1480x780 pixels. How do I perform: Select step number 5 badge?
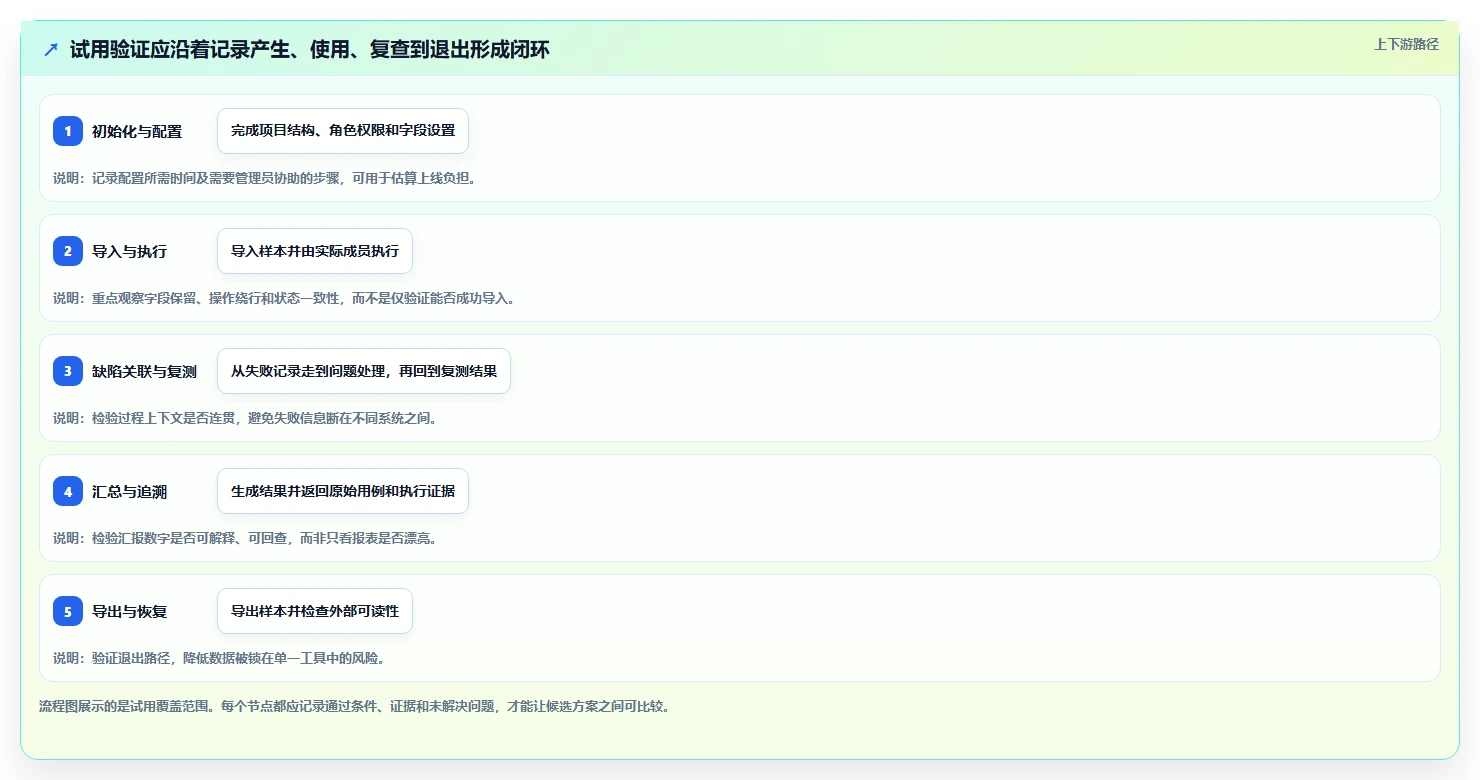tap(68, 611)
